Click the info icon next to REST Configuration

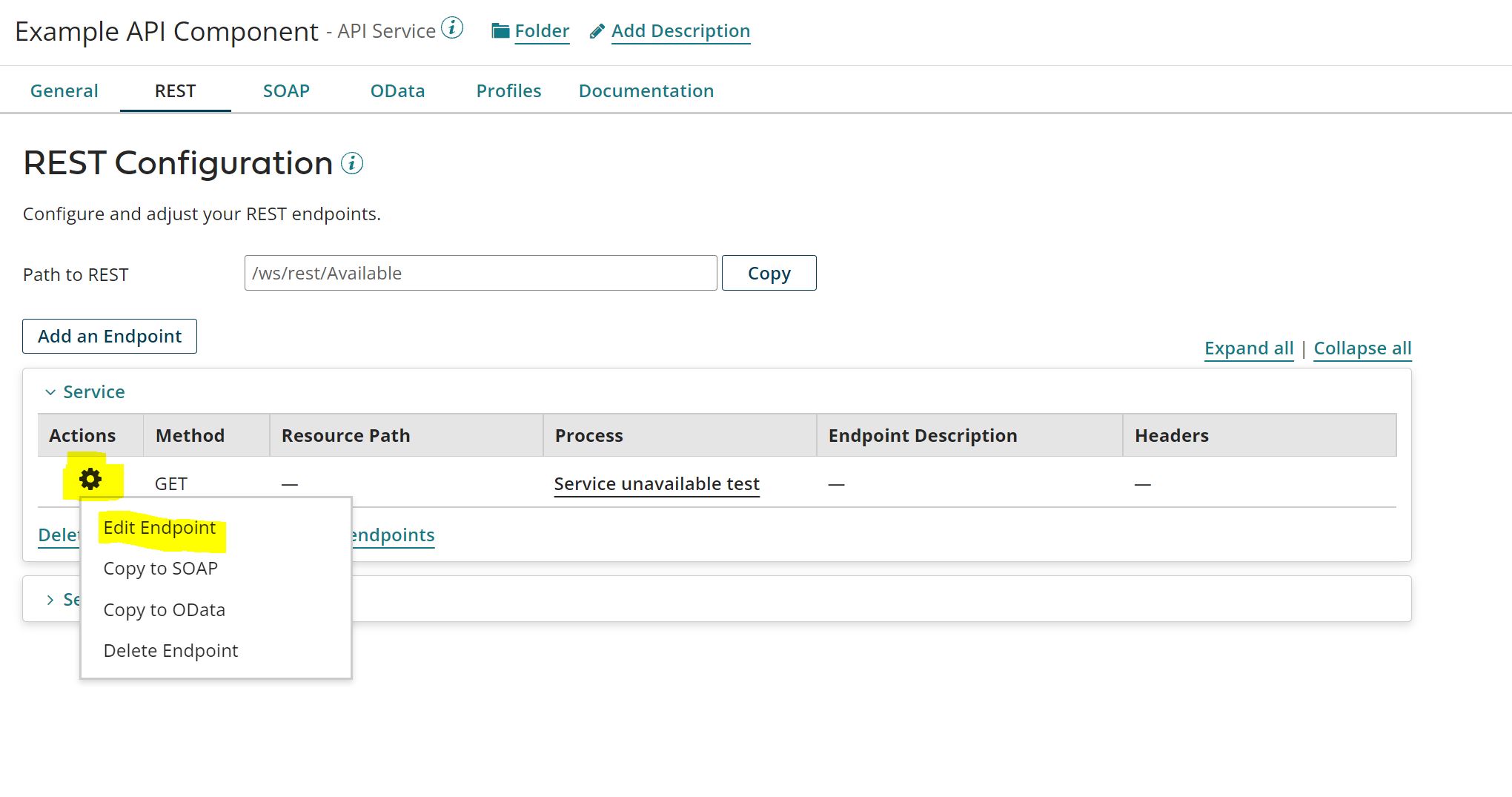(x=352, y=163)
